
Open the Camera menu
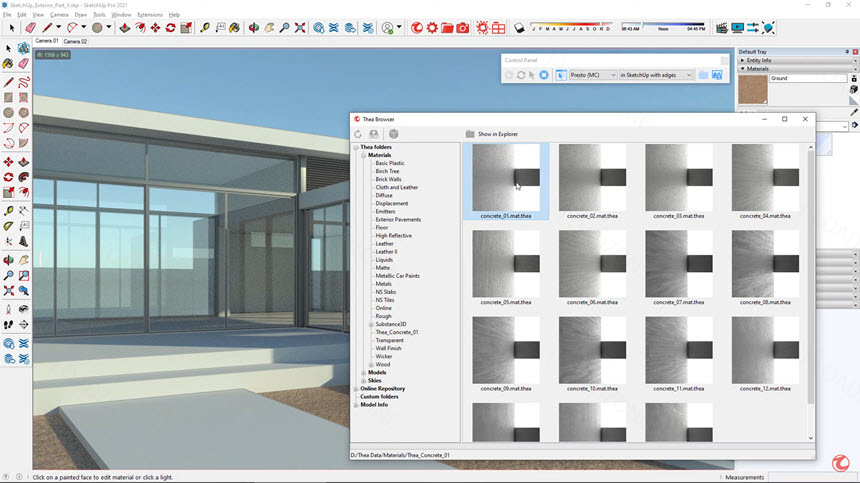coord(59,15)
